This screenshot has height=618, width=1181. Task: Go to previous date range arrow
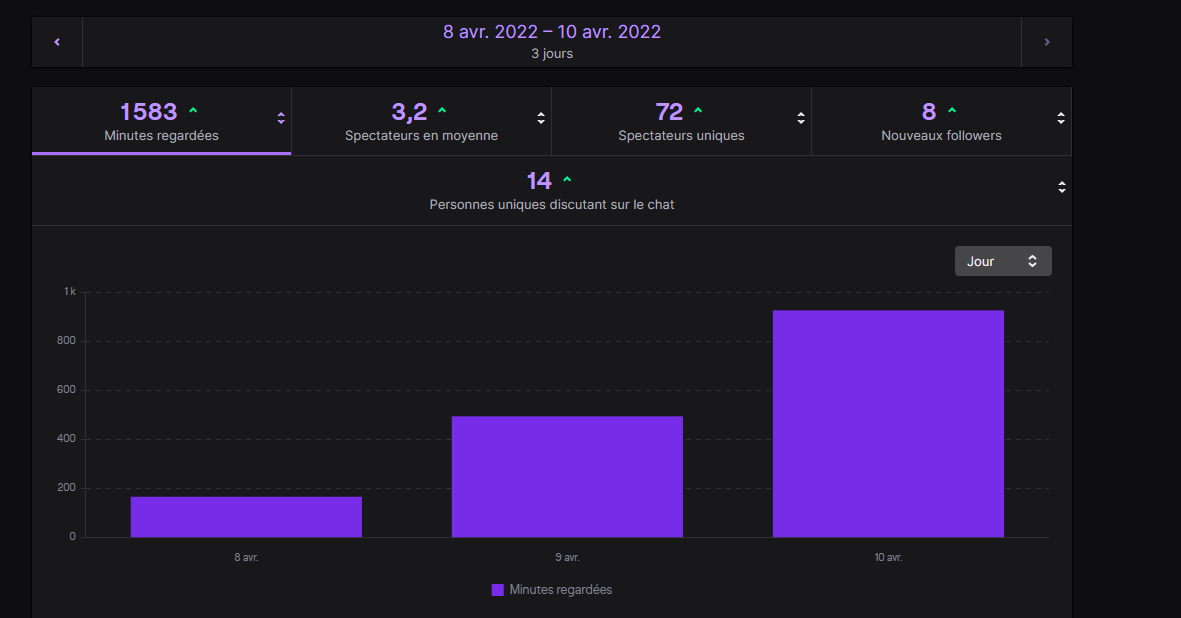pos(57,42)
